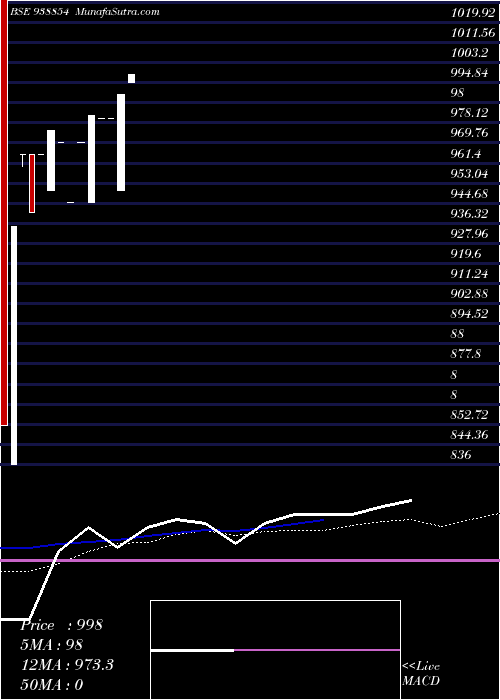Screen dimensions: 500x700
Task: Select the 852.72 price label
Action: coord(469,415)
